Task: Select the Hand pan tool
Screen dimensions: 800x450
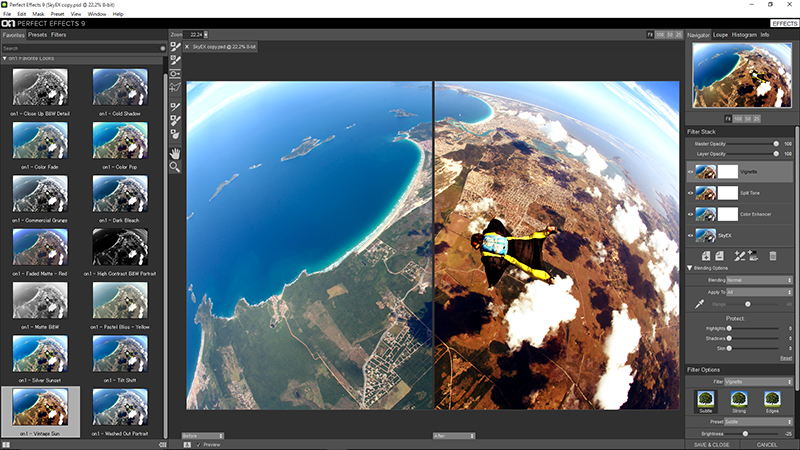Action: pos(175,153)
